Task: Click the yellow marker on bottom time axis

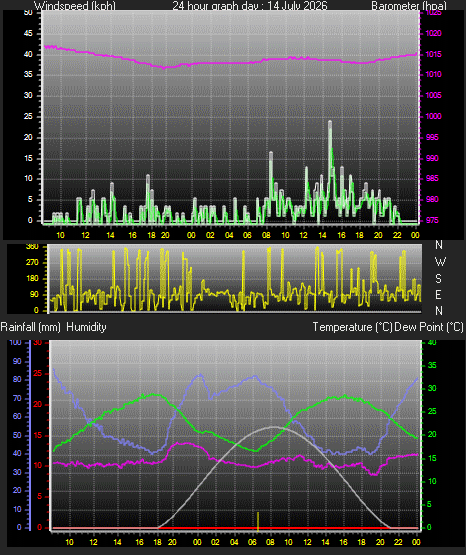Action: click(258, 521)
